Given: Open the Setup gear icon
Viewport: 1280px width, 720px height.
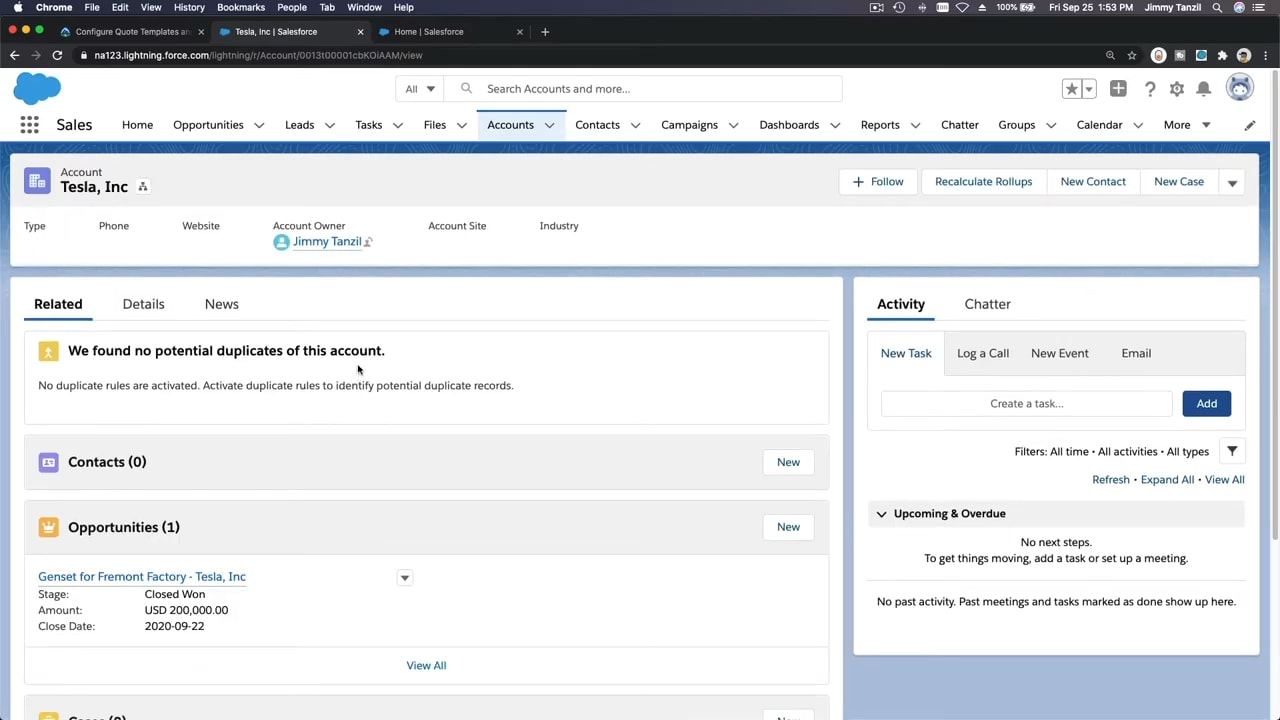Looking at the screenshot, I should pos(1177,89).
